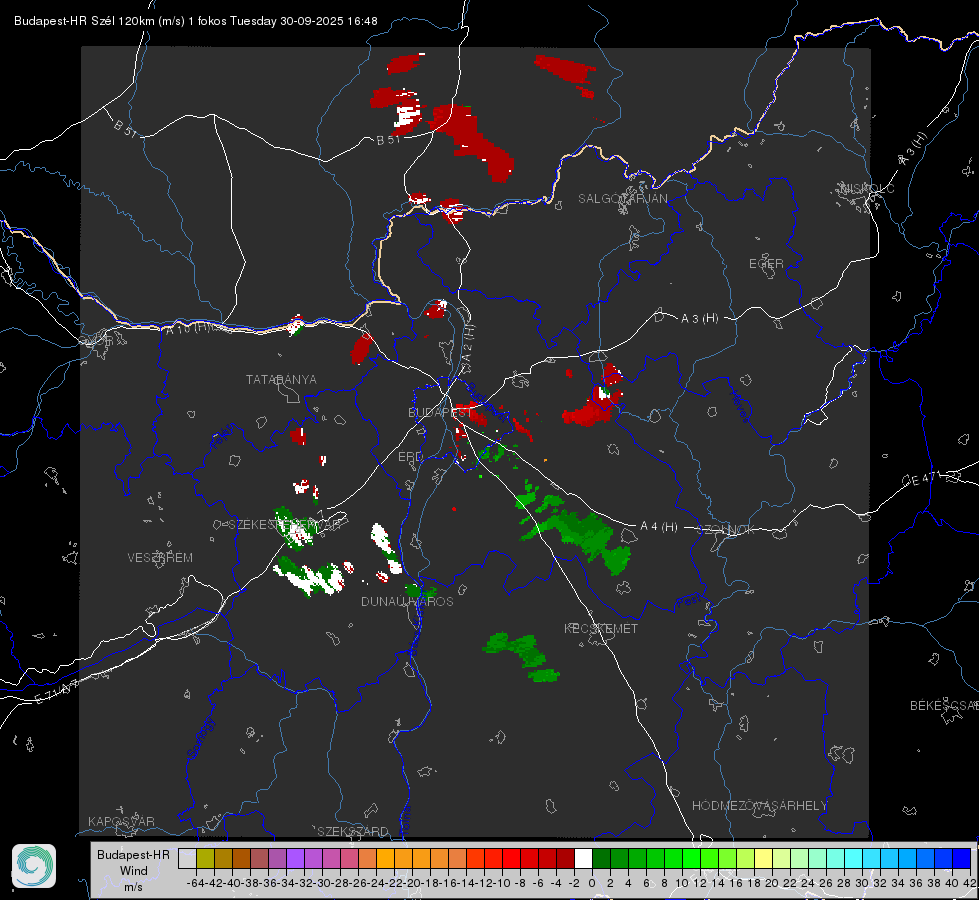Select the white zero swatch in wind legend
The image size is (979, 900).
coord(583,858)
